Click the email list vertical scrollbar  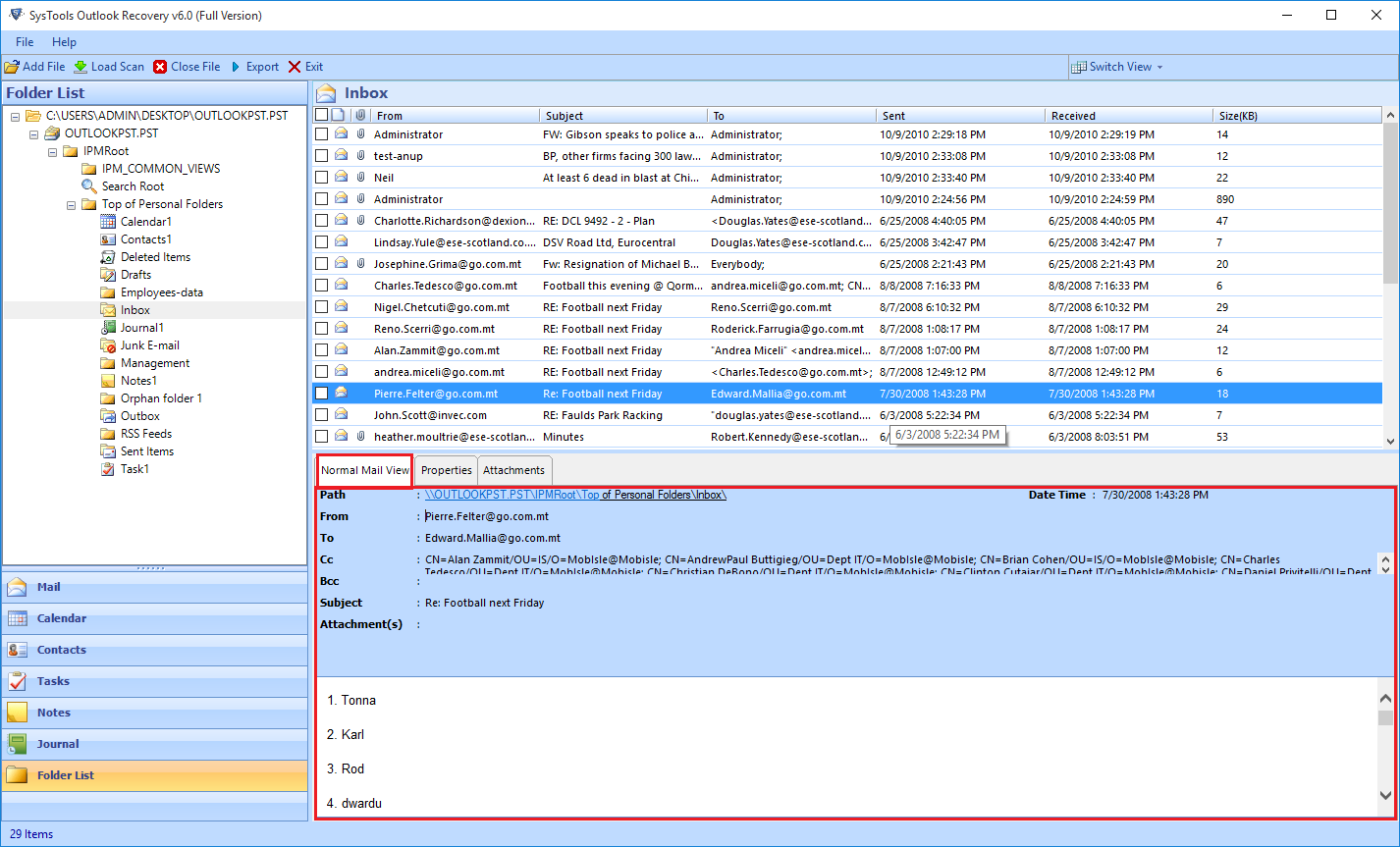[x=1390, y=277]
